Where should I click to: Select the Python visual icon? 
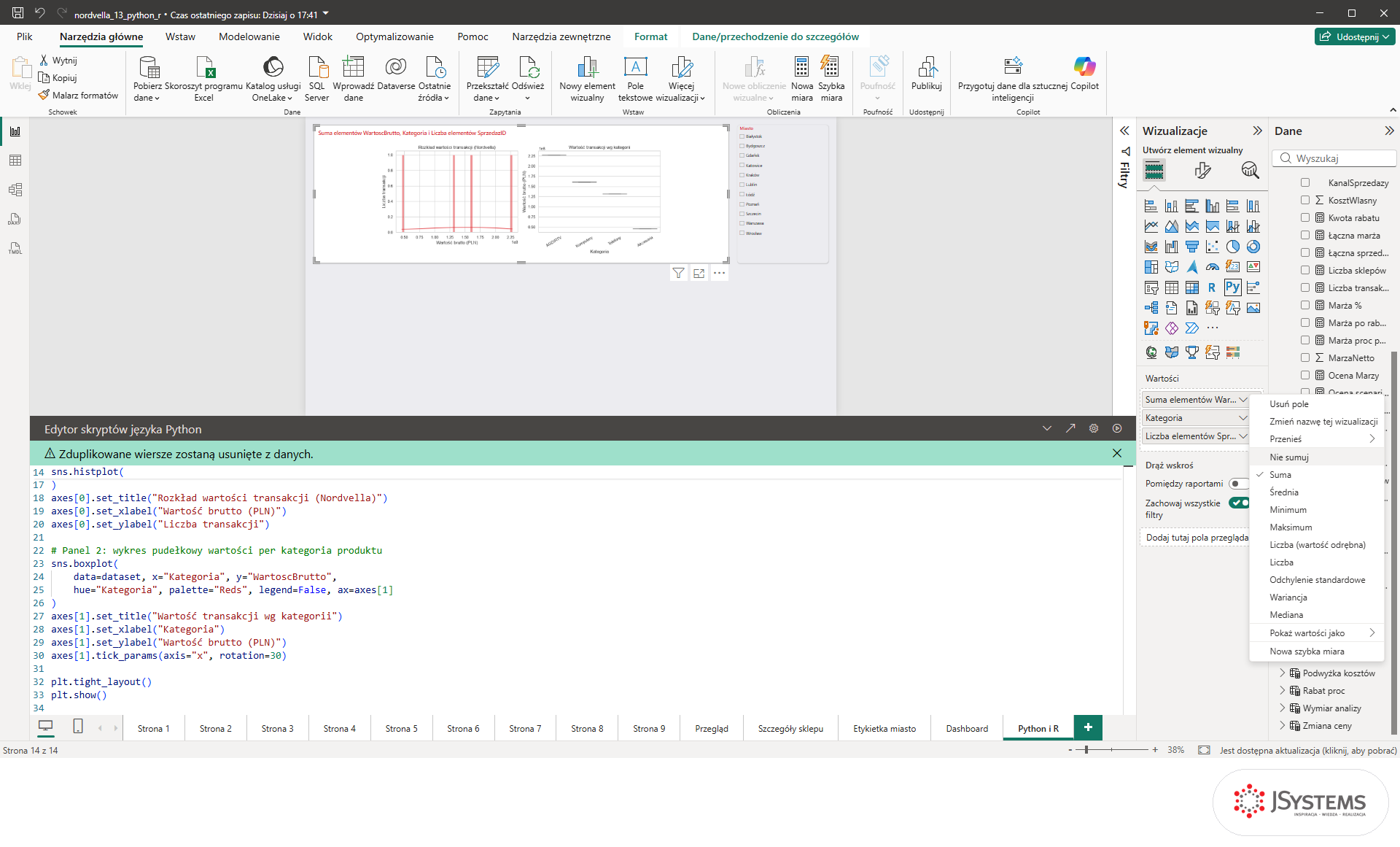pos(1232,287)
